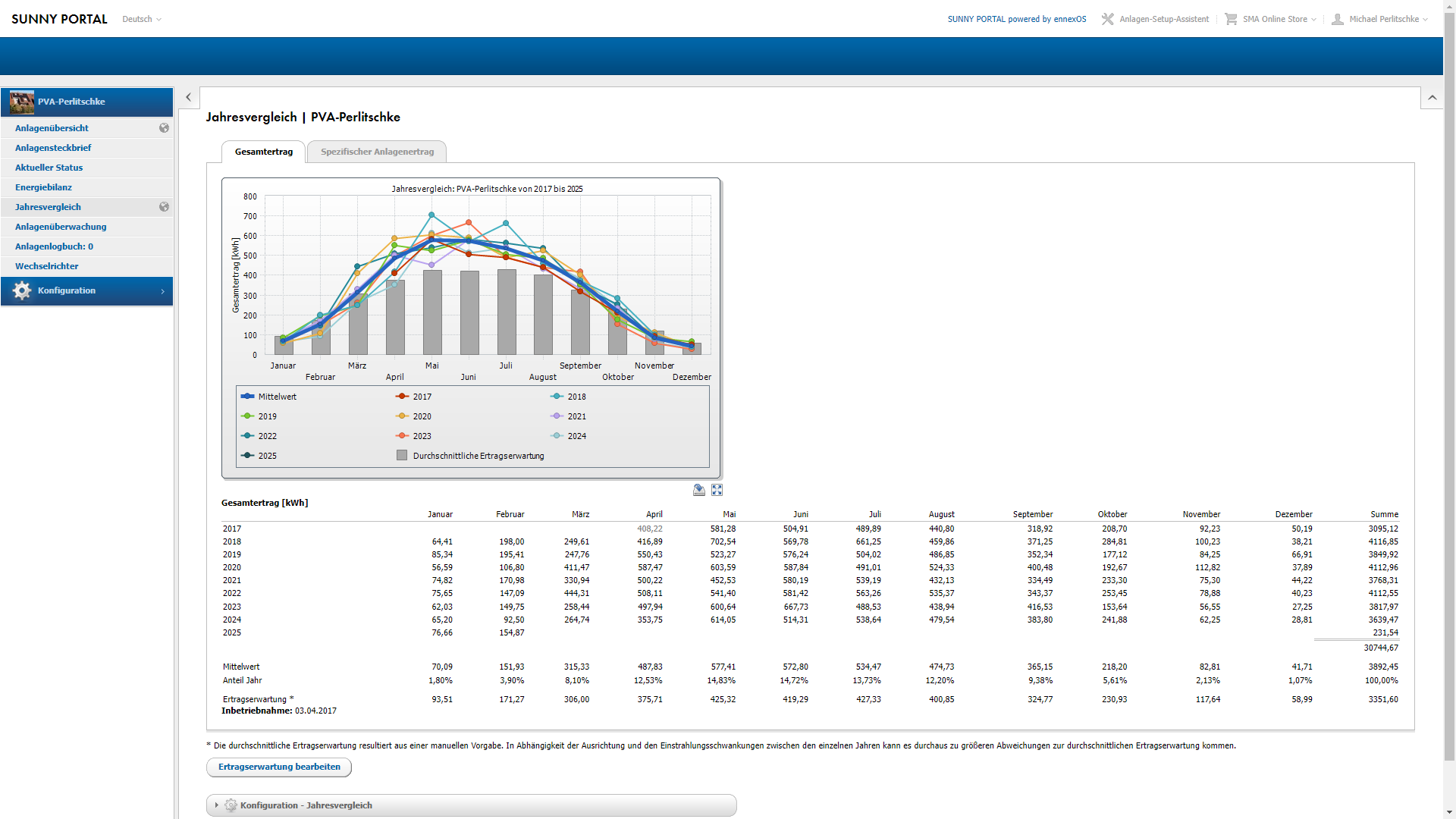
Task: Click globe icon beside Anlagenübersicht
Action: point(164,128)
